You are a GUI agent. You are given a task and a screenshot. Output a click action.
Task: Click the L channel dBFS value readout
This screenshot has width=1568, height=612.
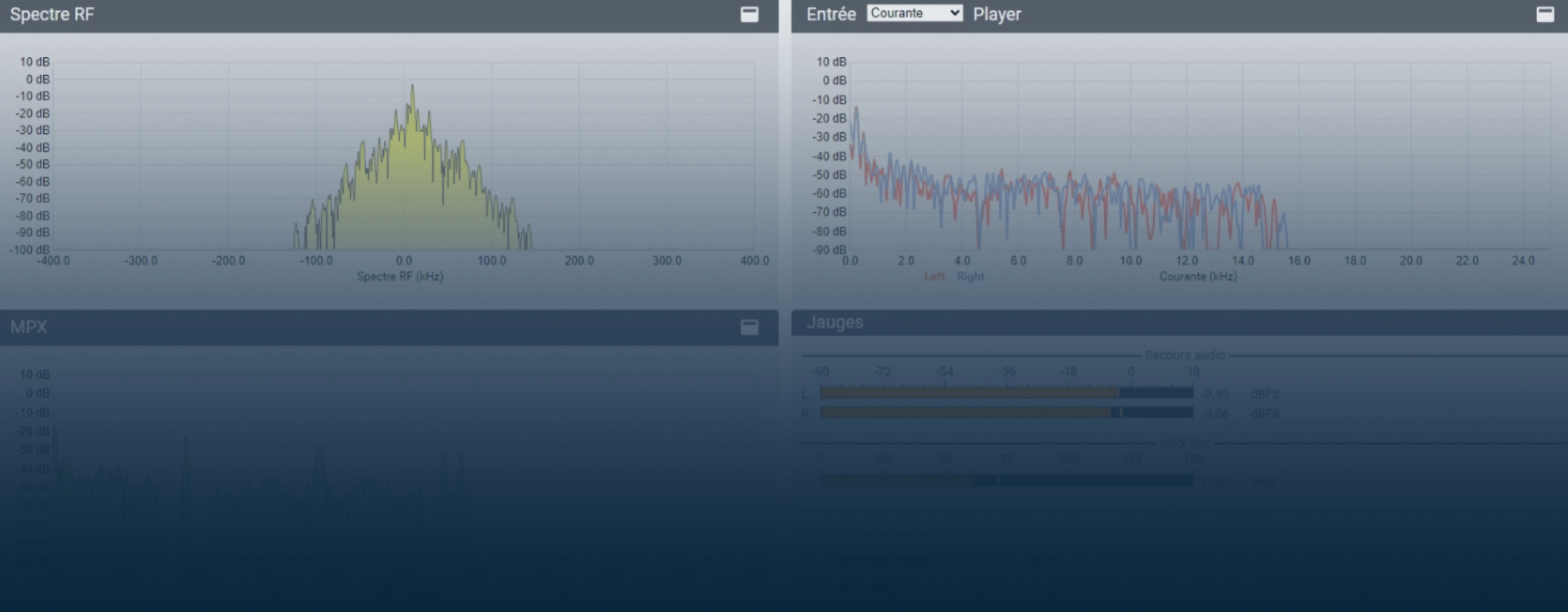[x=1215, y=394]
